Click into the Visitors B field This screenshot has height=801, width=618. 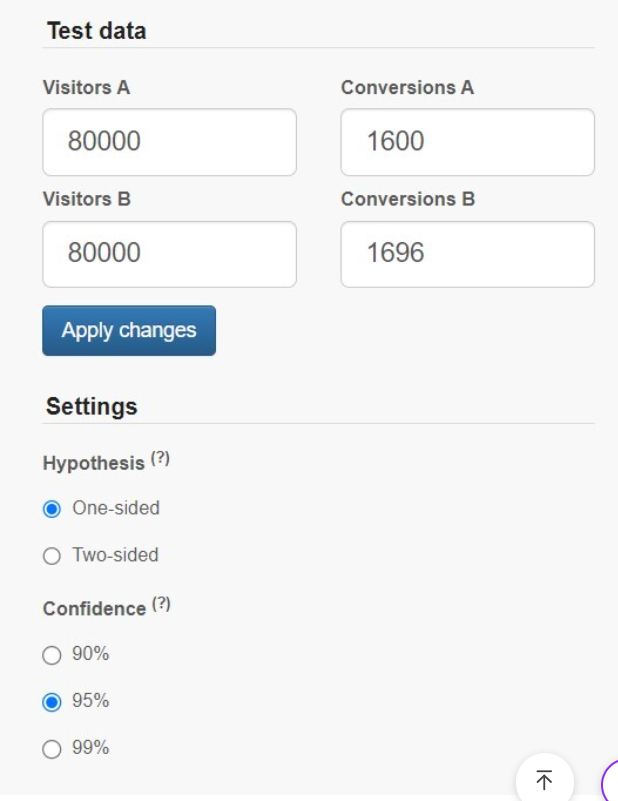pos(169,254)
